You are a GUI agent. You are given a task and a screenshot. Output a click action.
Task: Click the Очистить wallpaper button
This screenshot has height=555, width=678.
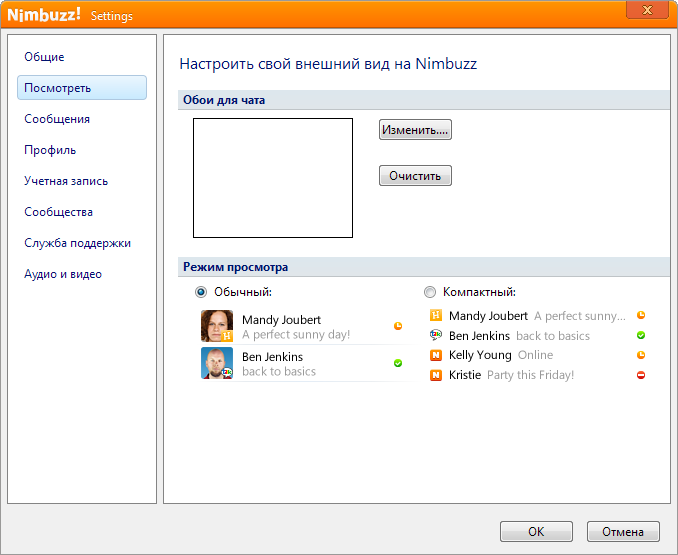(x=415, y=175)
